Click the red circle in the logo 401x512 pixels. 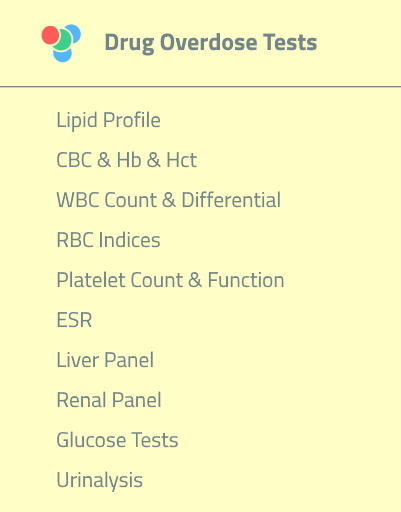[x=50, y=35]
